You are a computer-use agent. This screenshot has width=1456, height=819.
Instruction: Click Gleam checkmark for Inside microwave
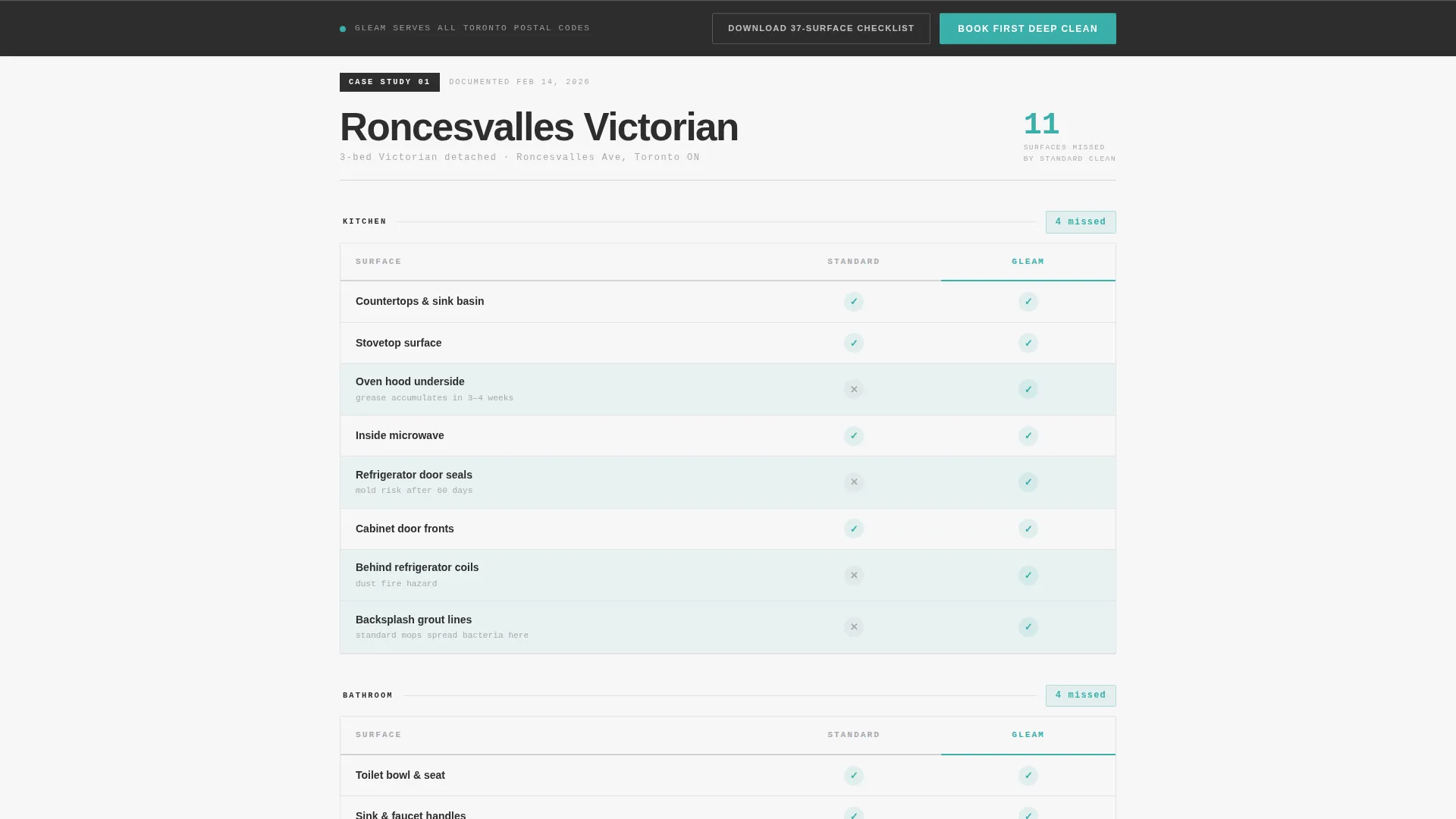1028,436
